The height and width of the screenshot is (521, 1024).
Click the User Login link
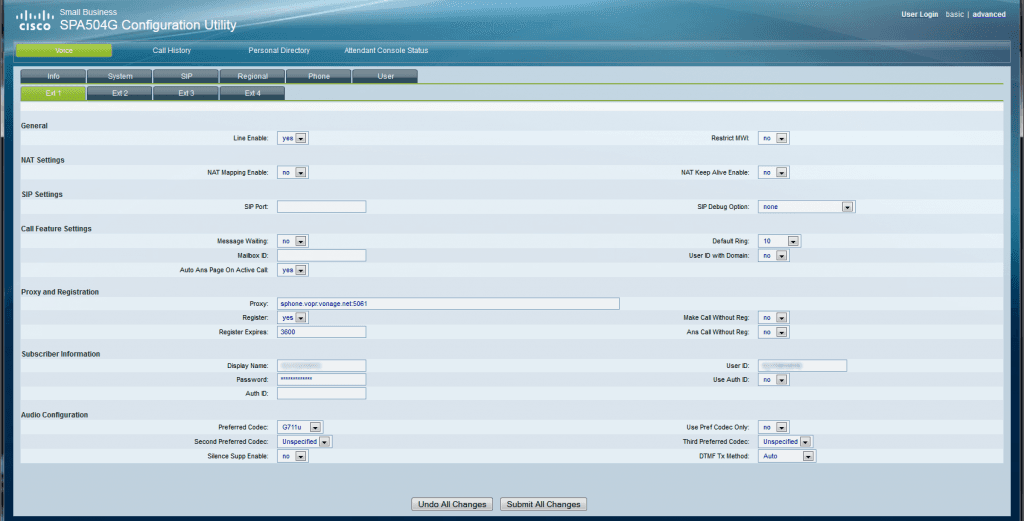(919, 14)
